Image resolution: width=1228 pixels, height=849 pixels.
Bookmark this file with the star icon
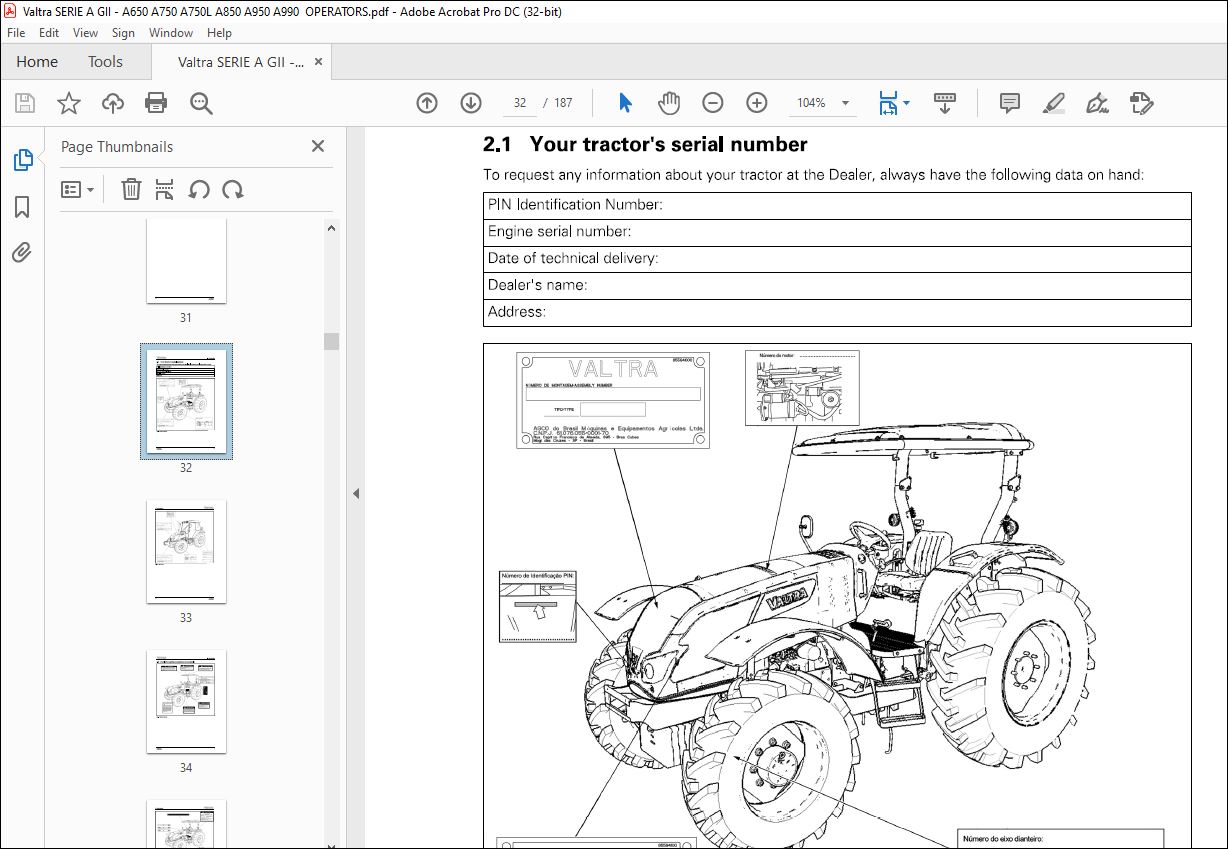pos(69,103)
